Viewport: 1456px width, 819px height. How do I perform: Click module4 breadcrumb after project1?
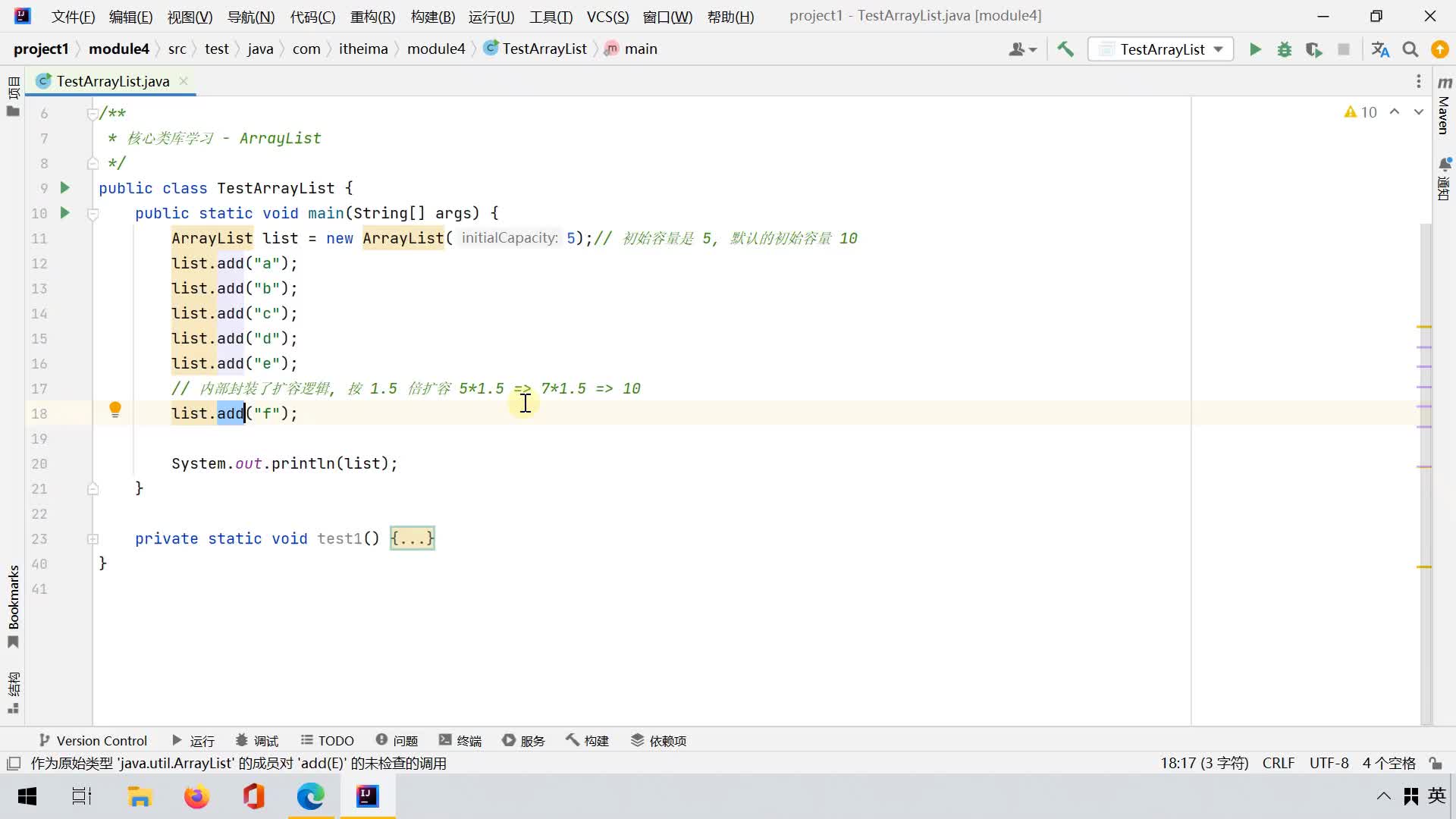(119, 49)
